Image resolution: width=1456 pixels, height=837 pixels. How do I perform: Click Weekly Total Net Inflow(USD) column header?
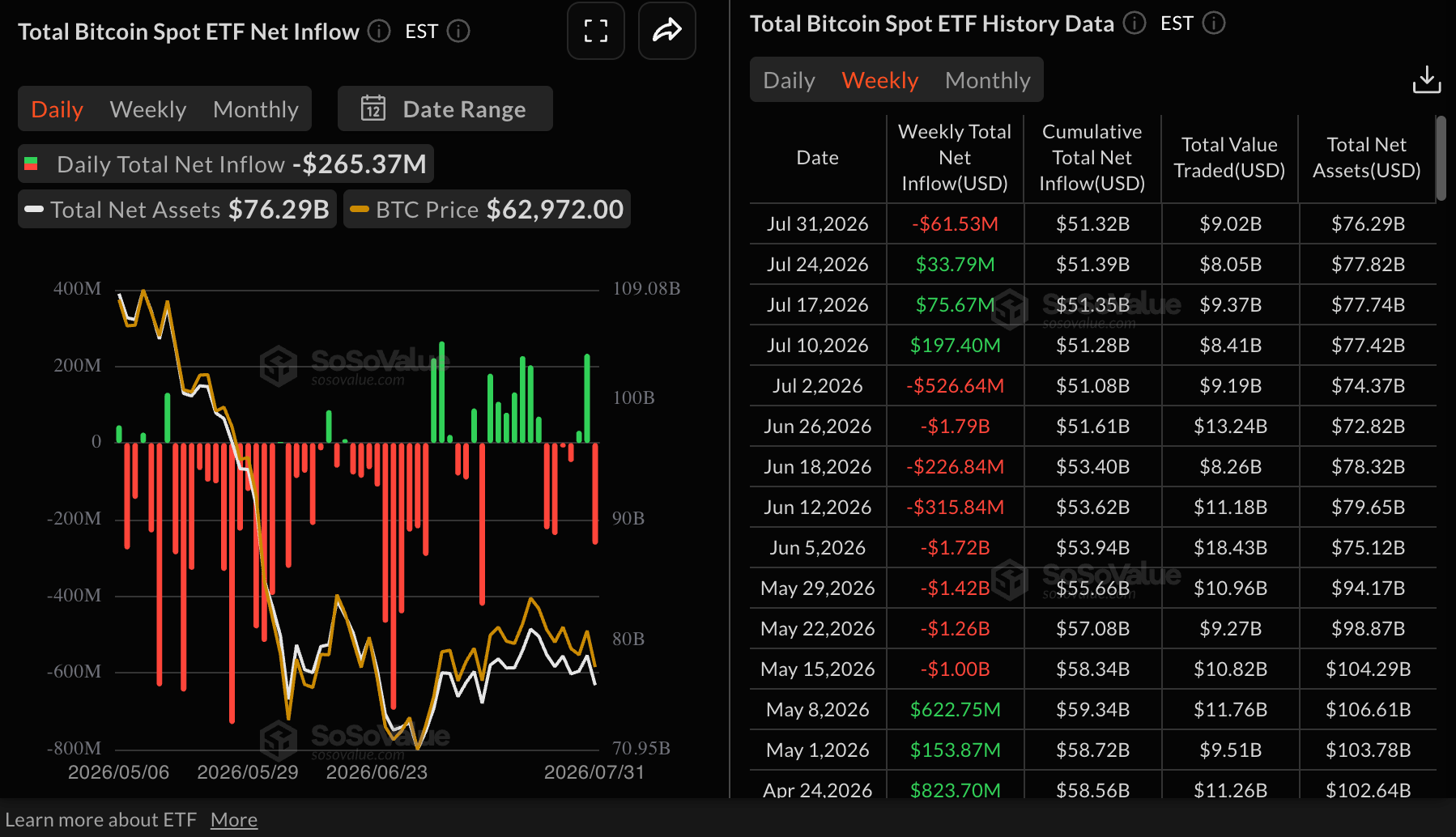point(955,158)
